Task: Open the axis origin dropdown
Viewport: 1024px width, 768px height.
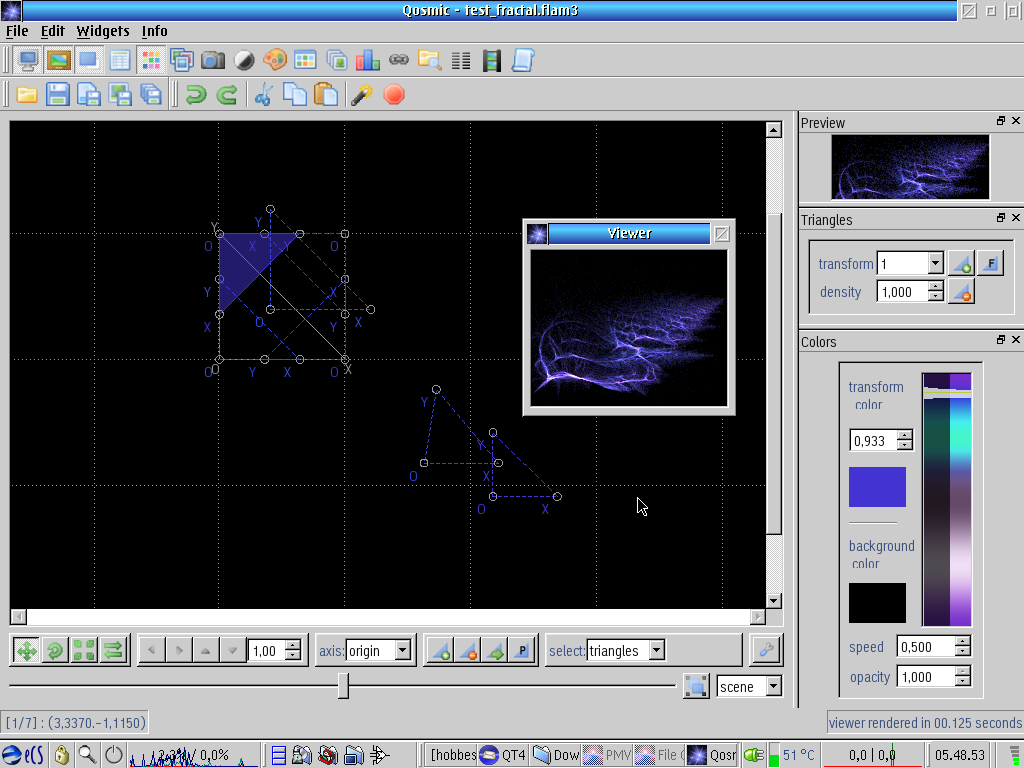Action: [x=403, y=651]
